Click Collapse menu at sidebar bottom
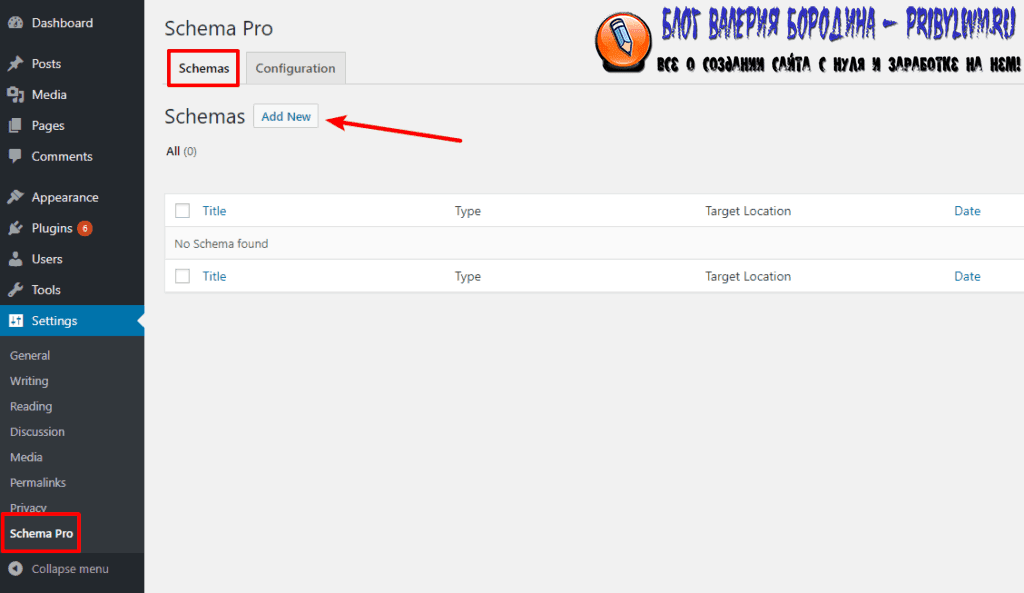The height and width of the screenshot is (593, 1024). tap(70, 569)
